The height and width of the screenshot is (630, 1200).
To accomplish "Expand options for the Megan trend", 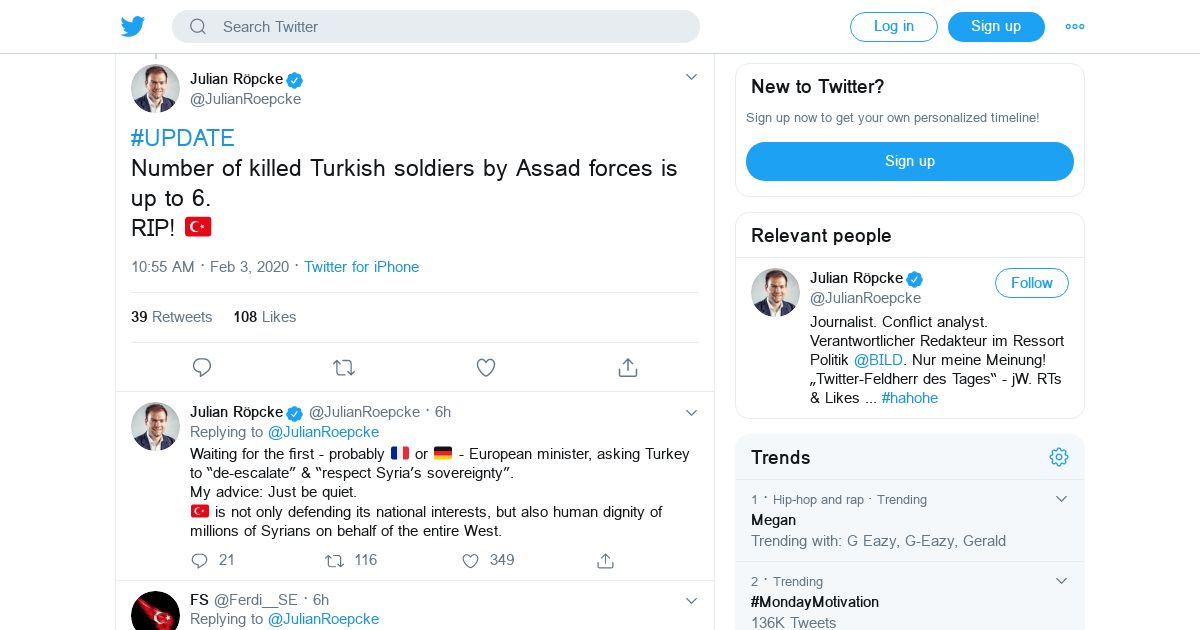I will coord(1061,499).
